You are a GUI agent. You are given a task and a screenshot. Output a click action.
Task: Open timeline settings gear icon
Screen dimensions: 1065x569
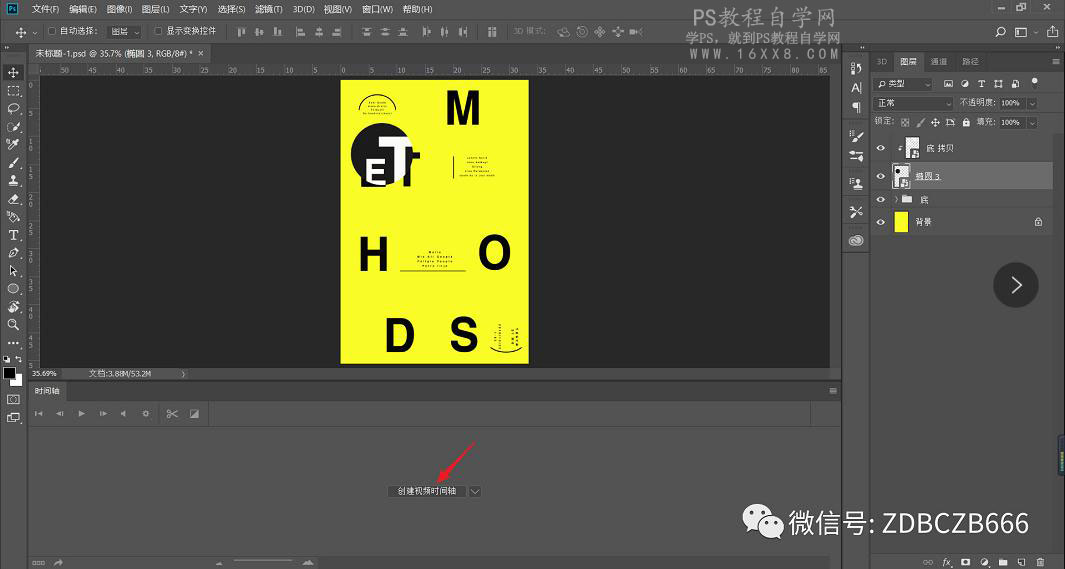[x=145, y=414]
